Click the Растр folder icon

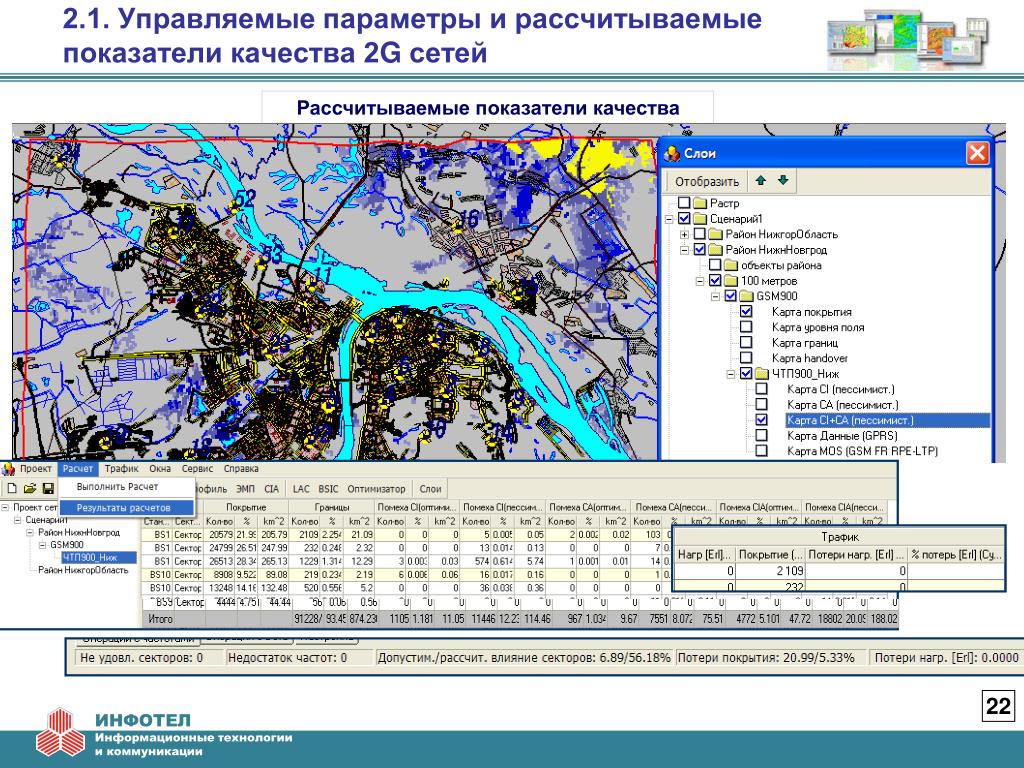coord(700,203)
